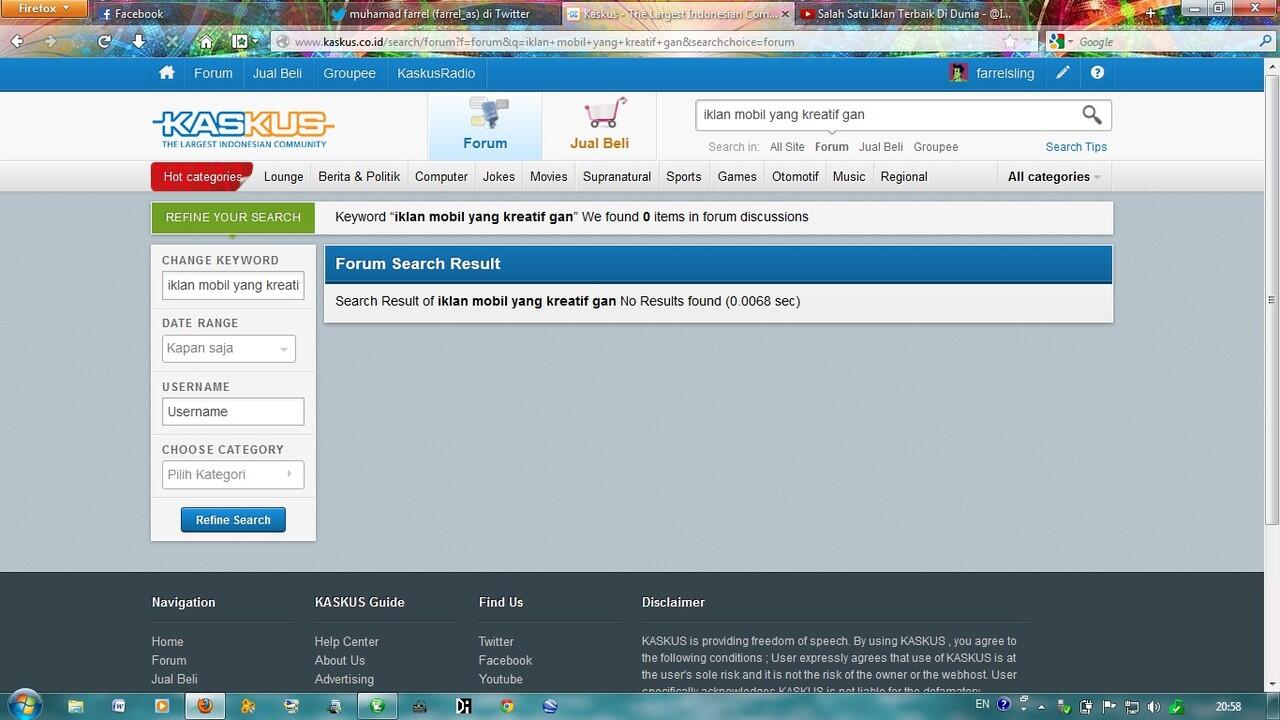Click the page vertical scrollbar

tap(1272, 300)
